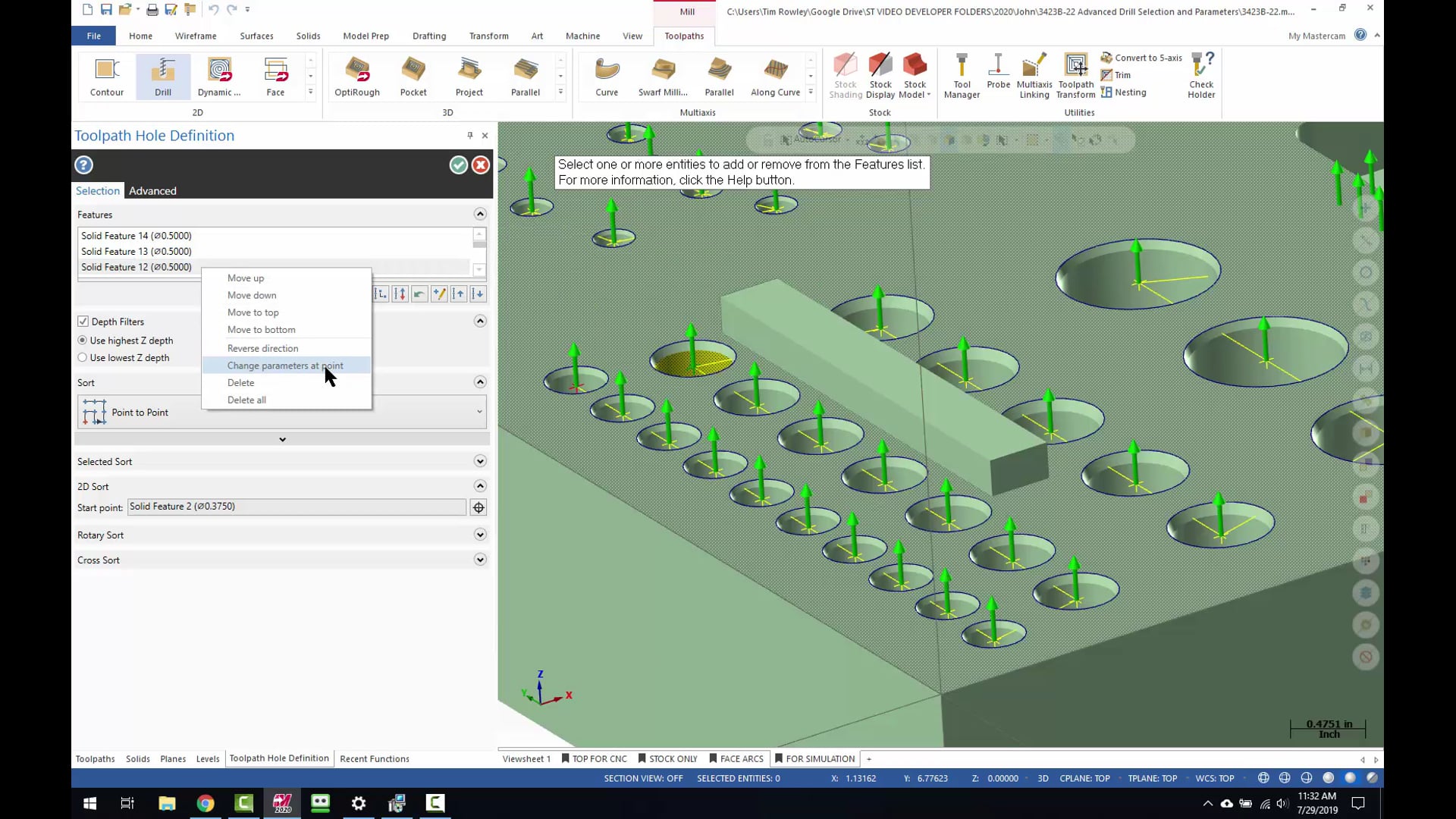Select the Contour toolpath icon

(x=107, y=76)
